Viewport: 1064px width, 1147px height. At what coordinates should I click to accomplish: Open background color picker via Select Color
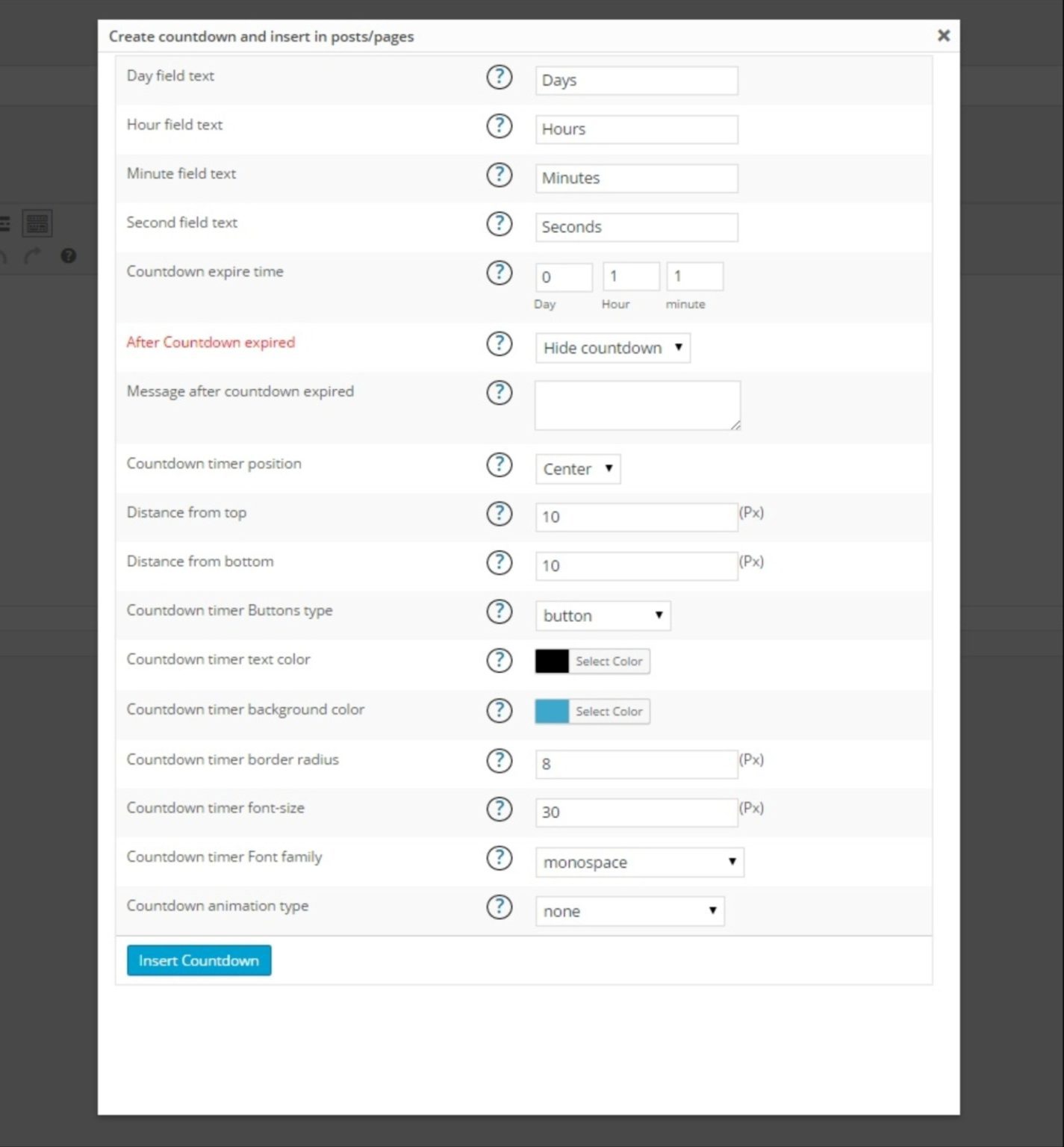tap(609, 711)
